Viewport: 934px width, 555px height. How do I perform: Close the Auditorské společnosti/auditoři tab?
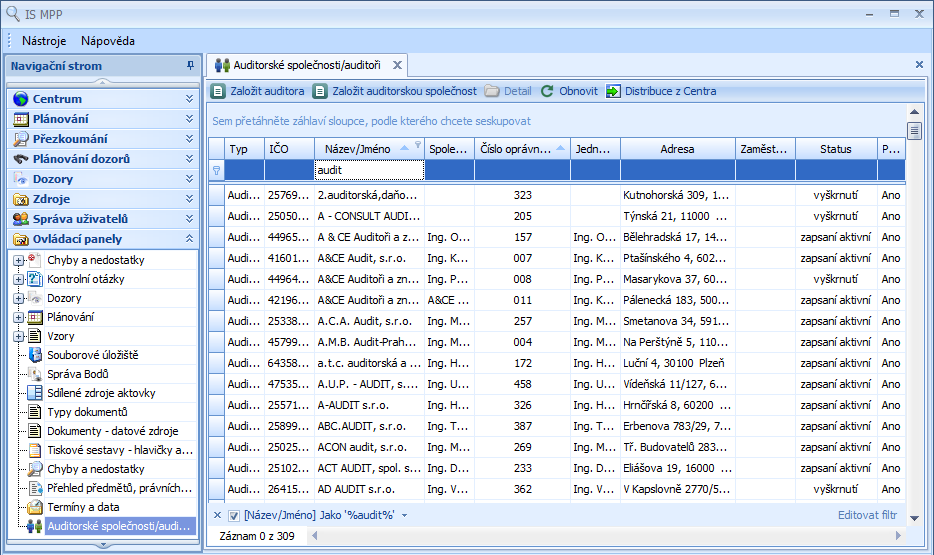(397, 65)
